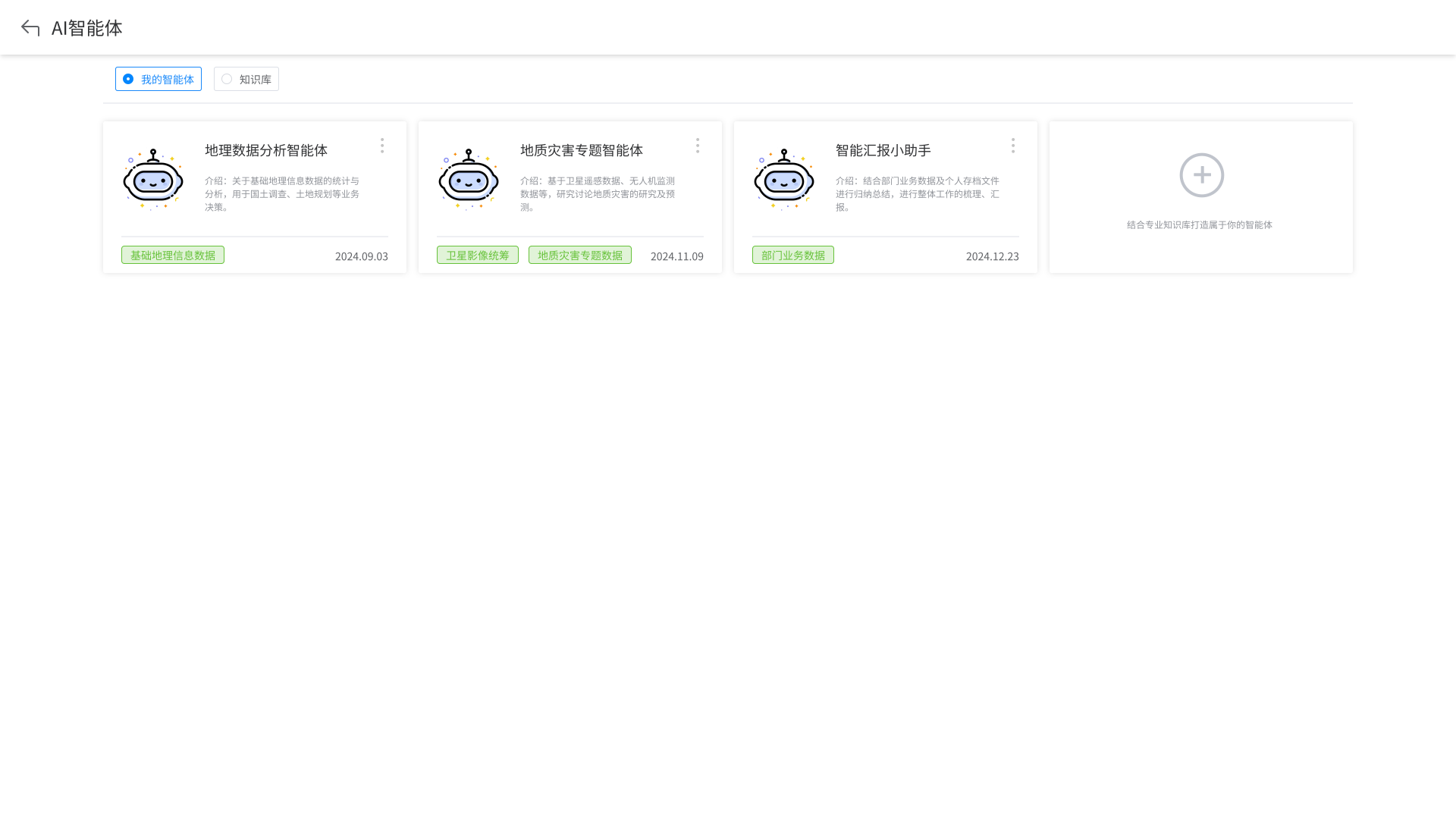Image resolution: width=1456 pixels, height=819 pixels.
Task: Click the 地质灾害专题数据 tag
Action: click(580, 255)
